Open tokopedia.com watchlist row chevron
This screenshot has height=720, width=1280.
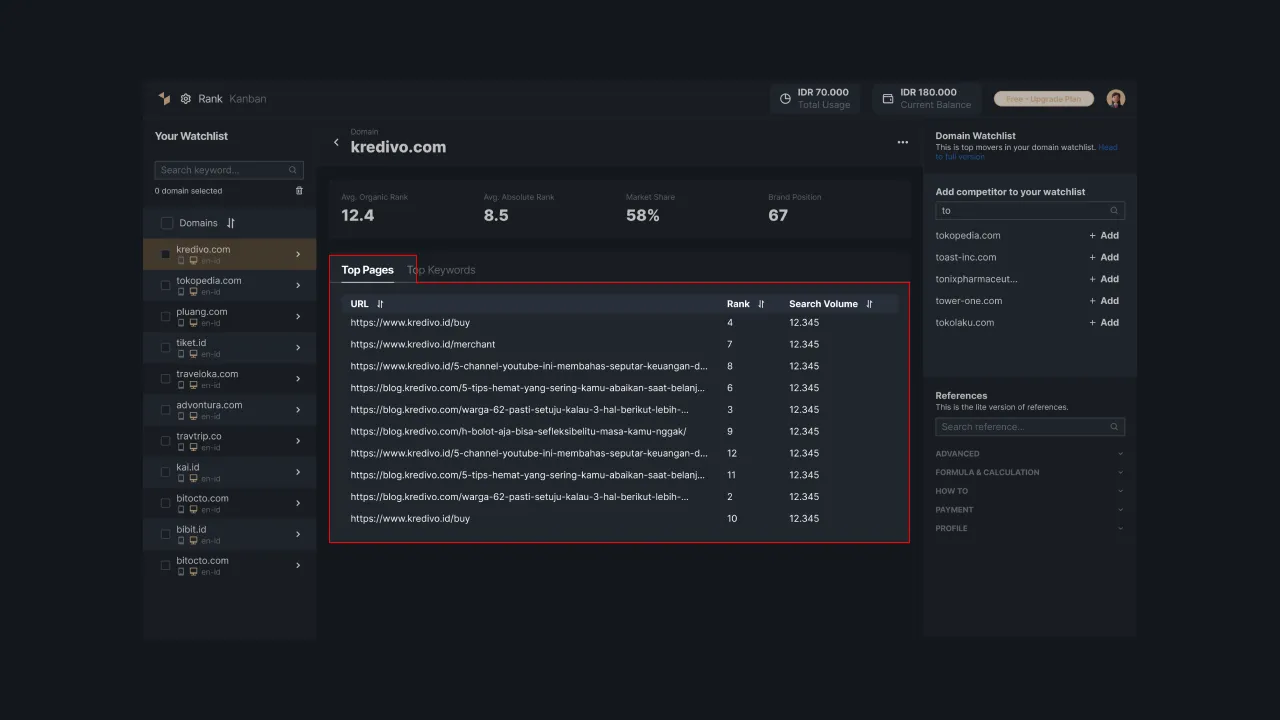coord(298,285)
